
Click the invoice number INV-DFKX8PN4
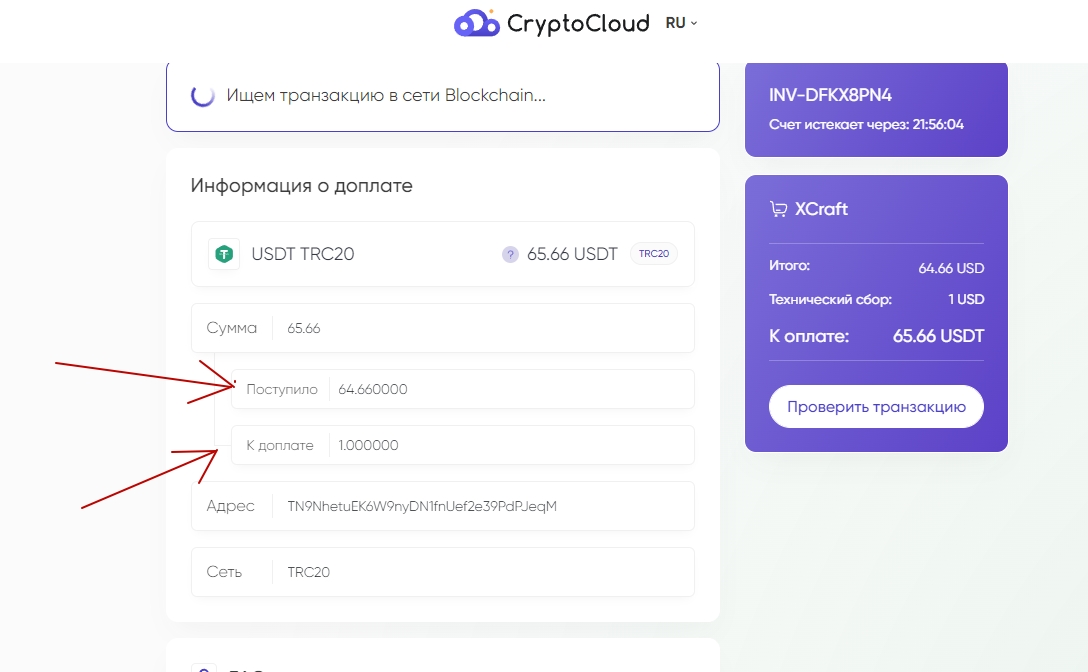click(x=830, y=95)
